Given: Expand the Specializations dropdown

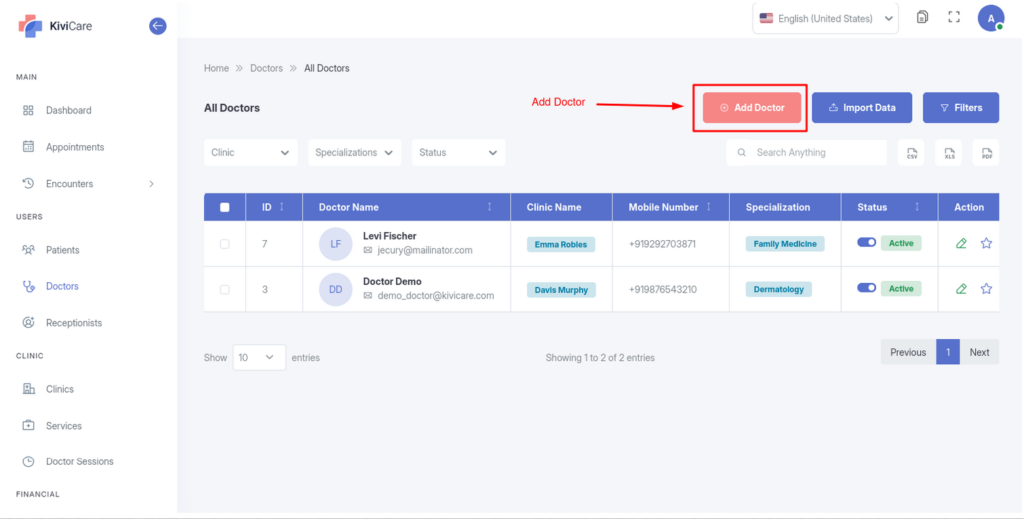Looking at the screenshot, I should pos(355,153).
